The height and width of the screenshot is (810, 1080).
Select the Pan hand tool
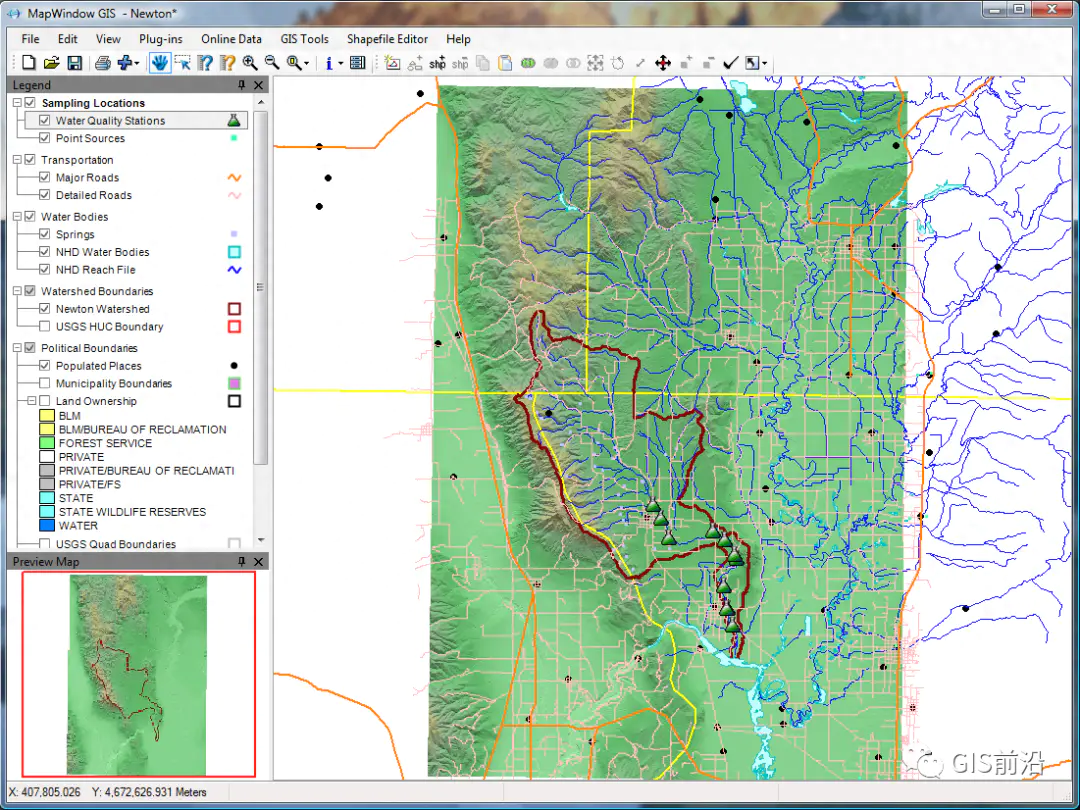[x=160, y=63]
